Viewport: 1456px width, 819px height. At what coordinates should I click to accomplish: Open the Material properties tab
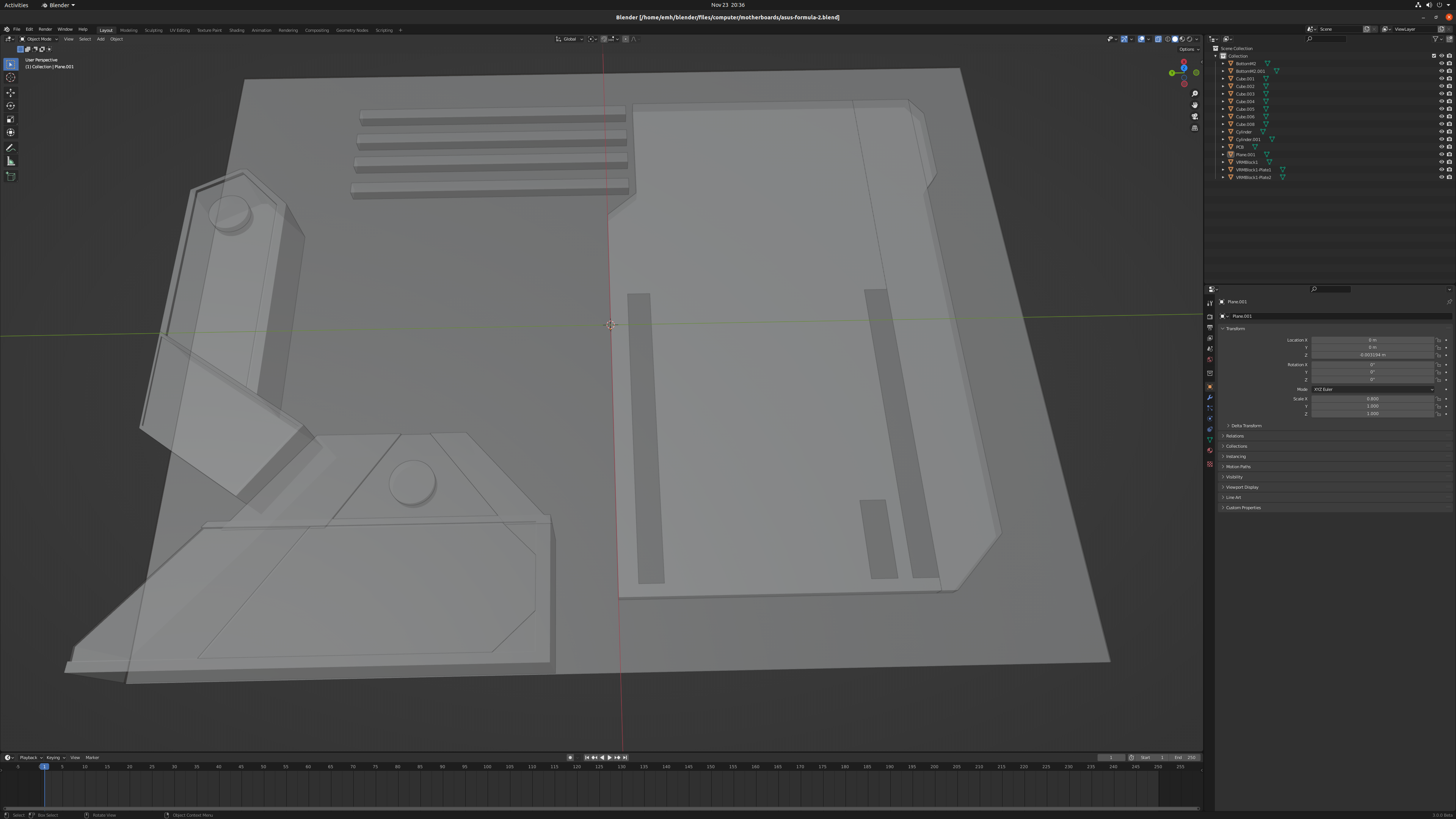click(x=1210, y=450)
